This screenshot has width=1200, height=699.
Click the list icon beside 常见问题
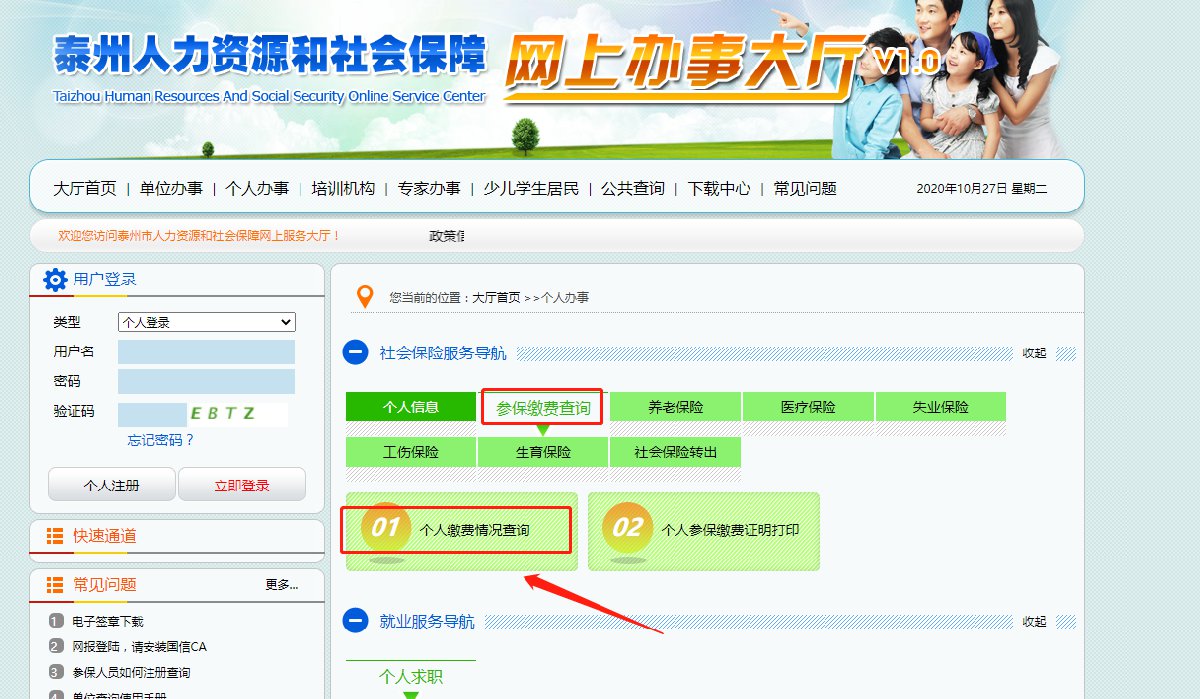pos(55,585)
